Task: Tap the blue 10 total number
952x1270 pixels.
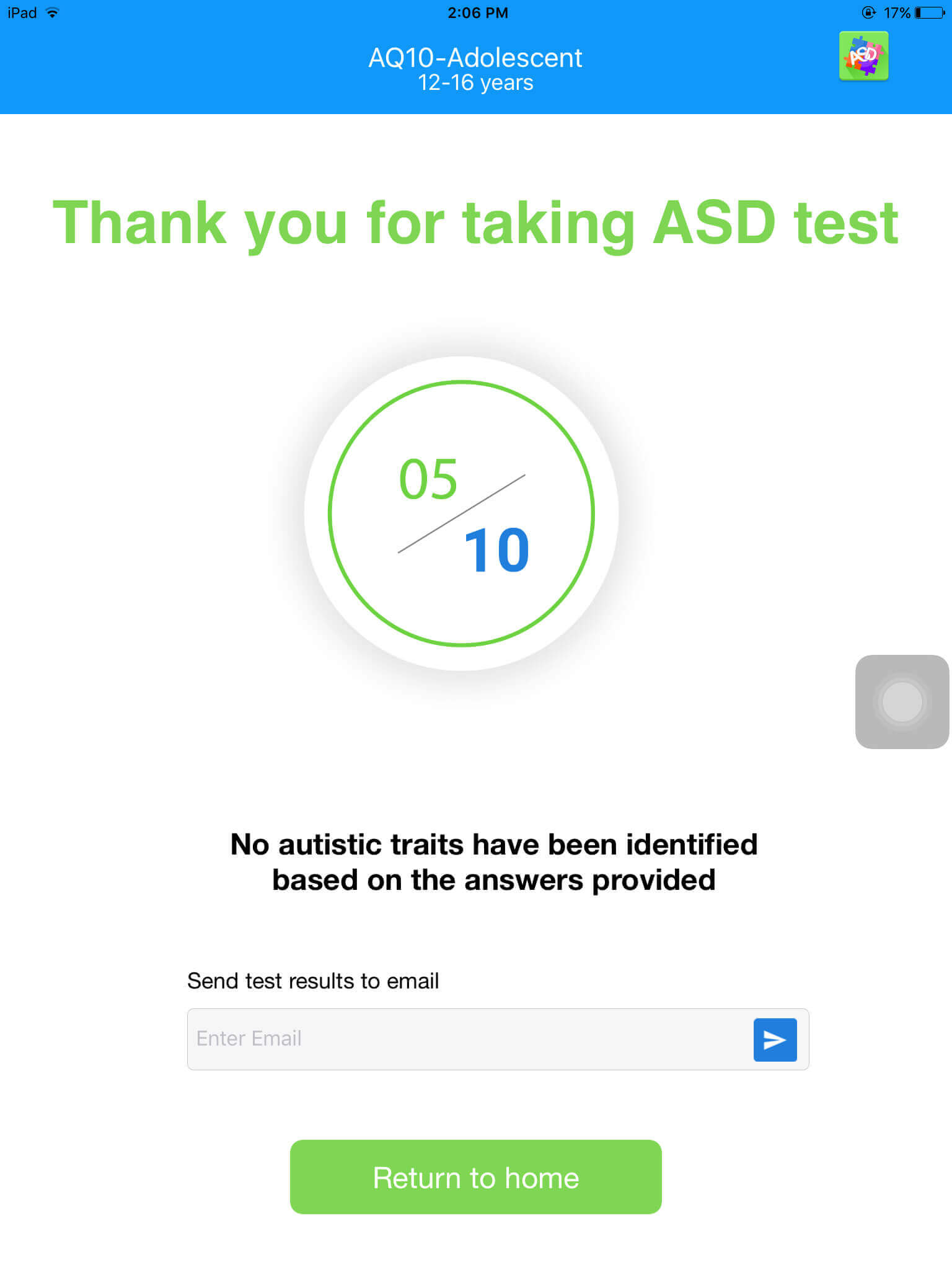Action: point(496,550)
